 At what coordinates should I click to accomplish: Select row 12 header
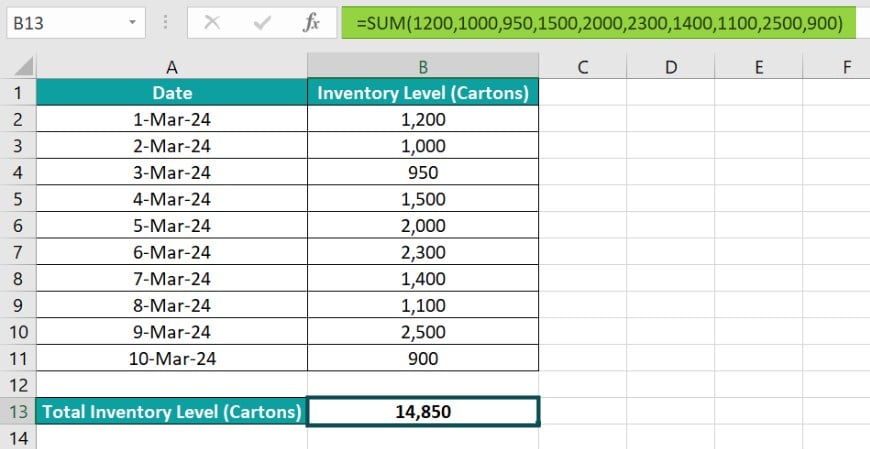(18, 384)
